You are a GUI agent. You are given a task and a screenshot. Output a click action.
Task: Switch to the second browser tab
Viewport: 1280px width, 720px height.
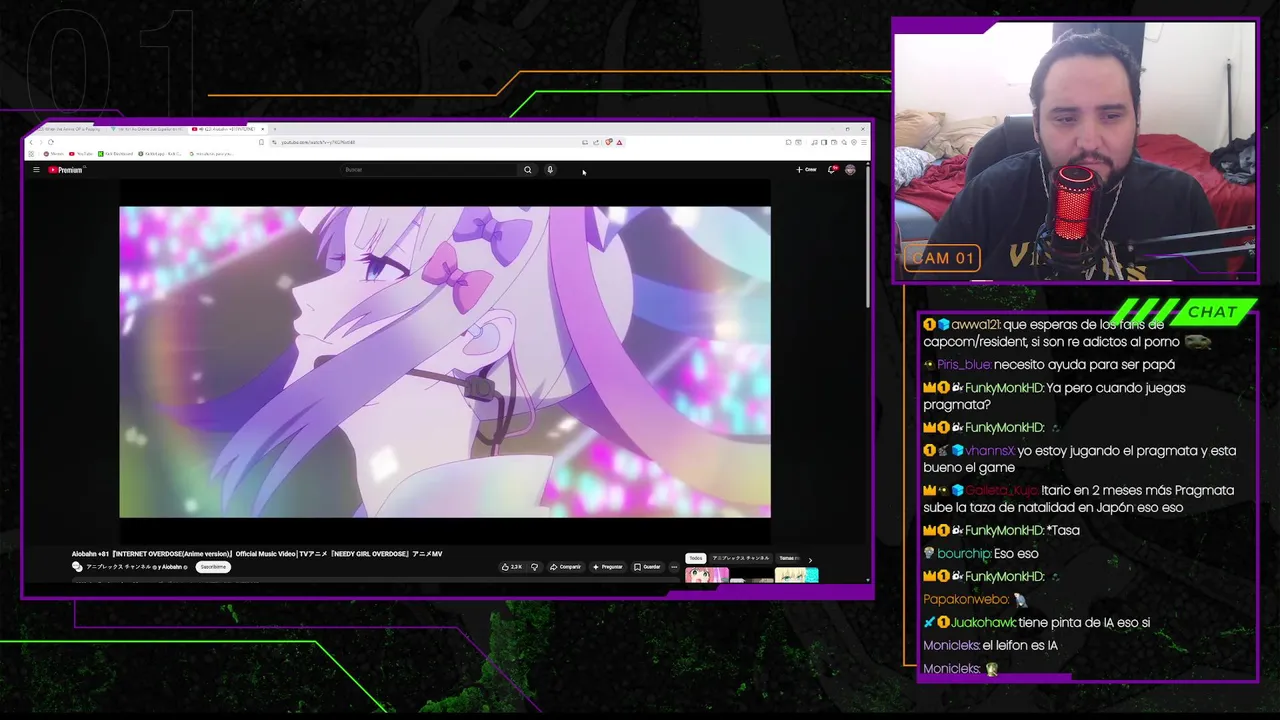(x=147, y=129)
